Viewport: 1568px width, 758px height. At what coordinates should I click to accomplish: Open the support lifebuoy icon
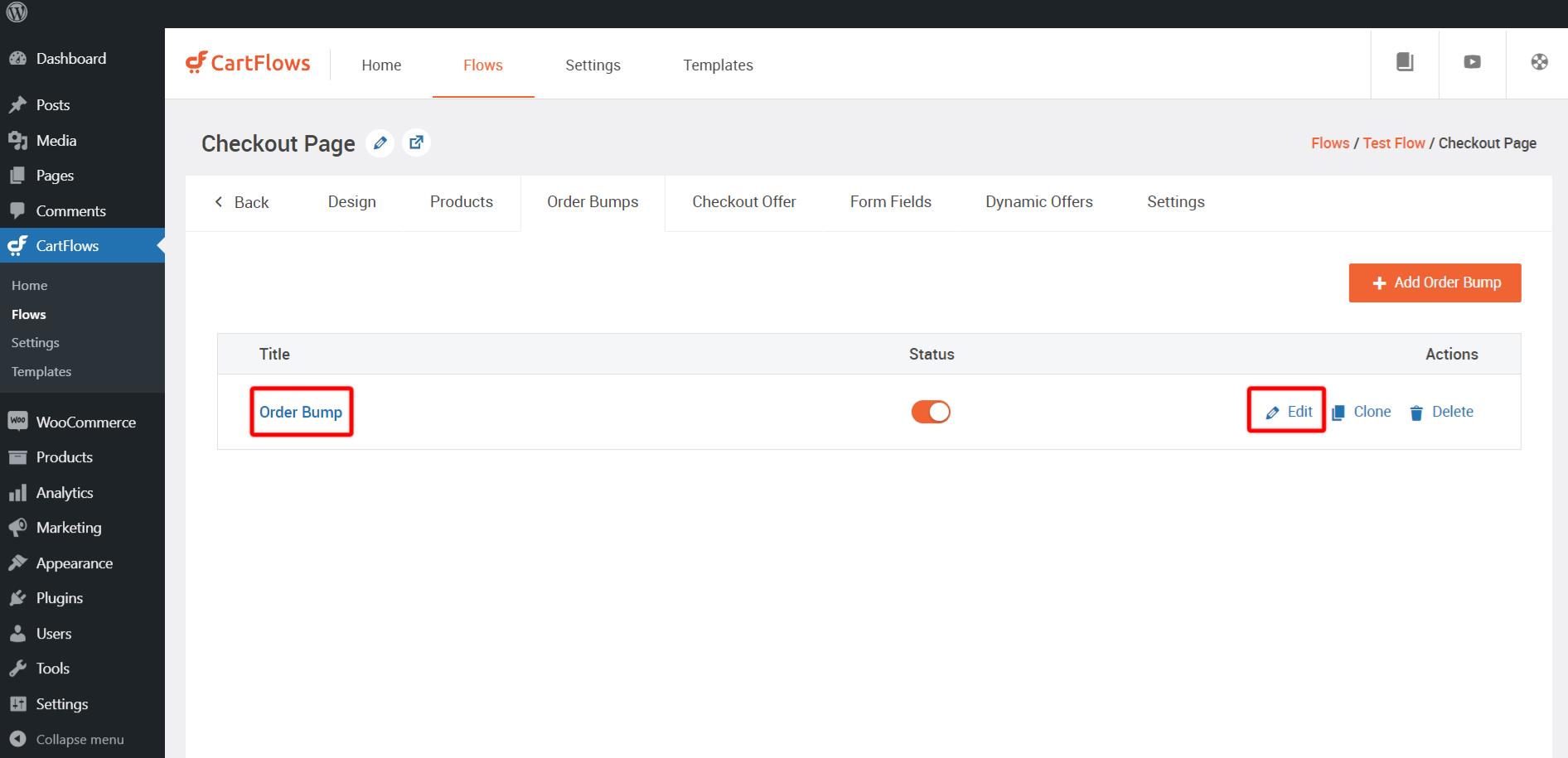[1539, 62]
